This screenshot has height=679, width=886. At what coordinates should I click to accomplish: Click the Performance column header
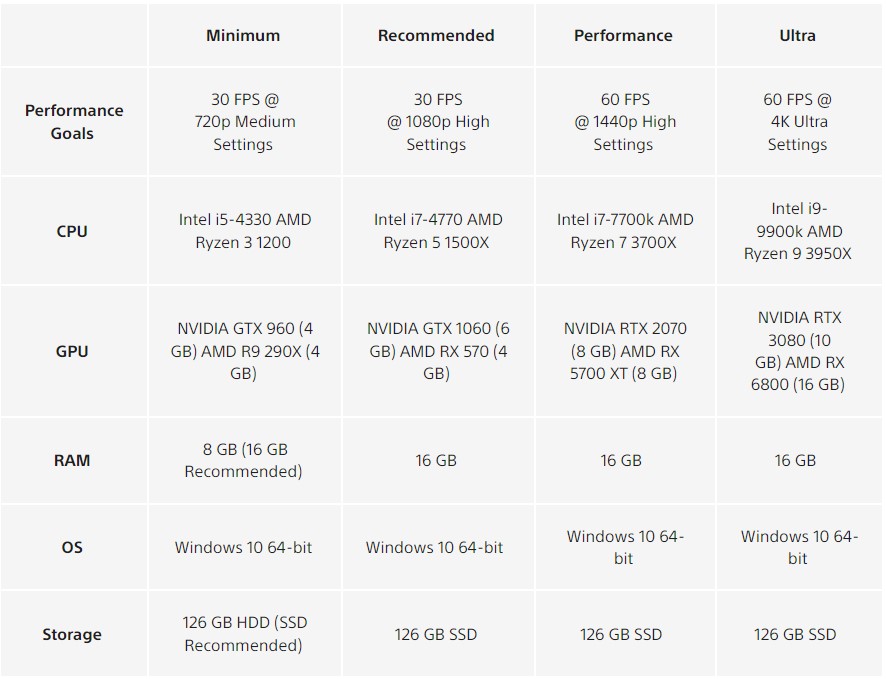pyautogui.click(x=623, y=36)
